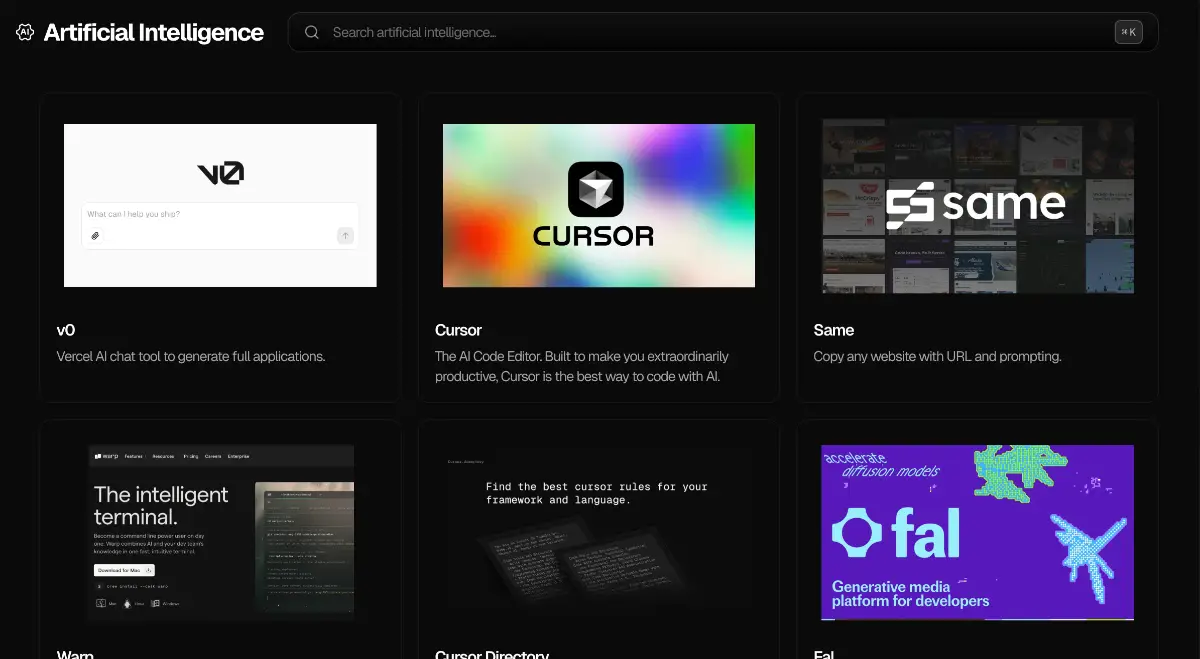Click the Cursor AI Code Editor description

click(x=582, y=366)
